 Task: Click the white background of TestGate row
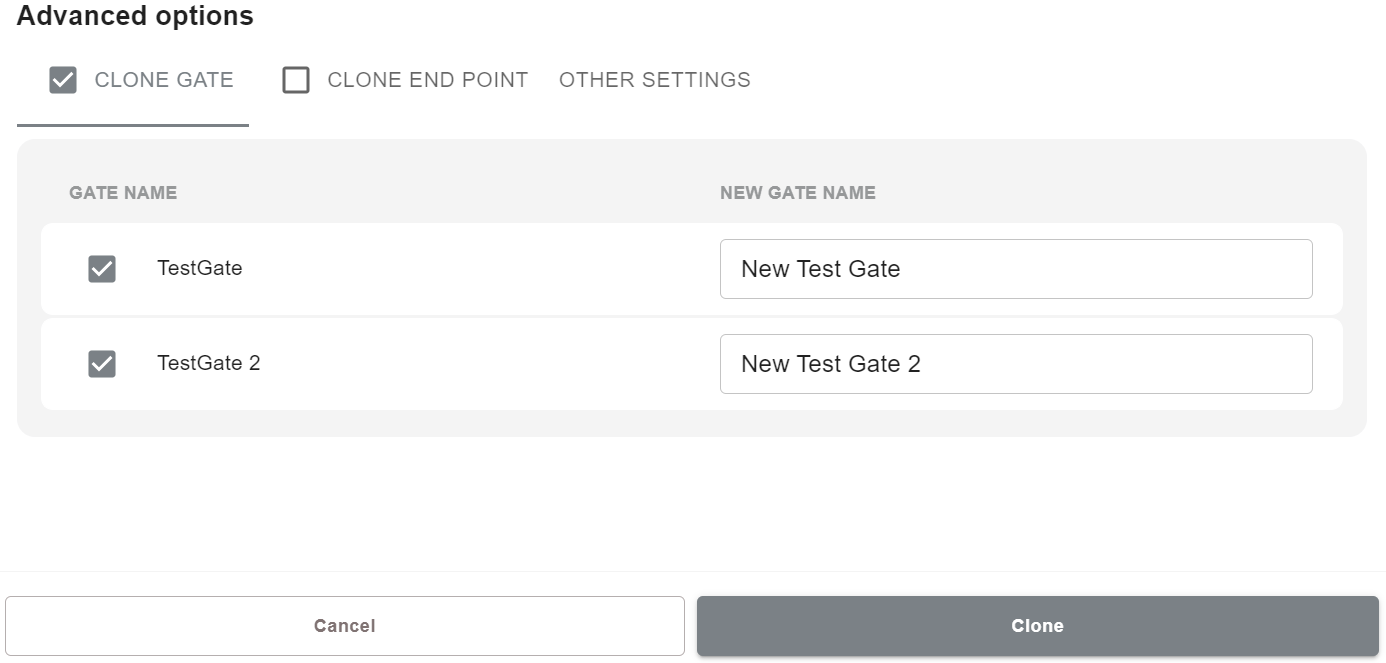[x=480, y=269]
